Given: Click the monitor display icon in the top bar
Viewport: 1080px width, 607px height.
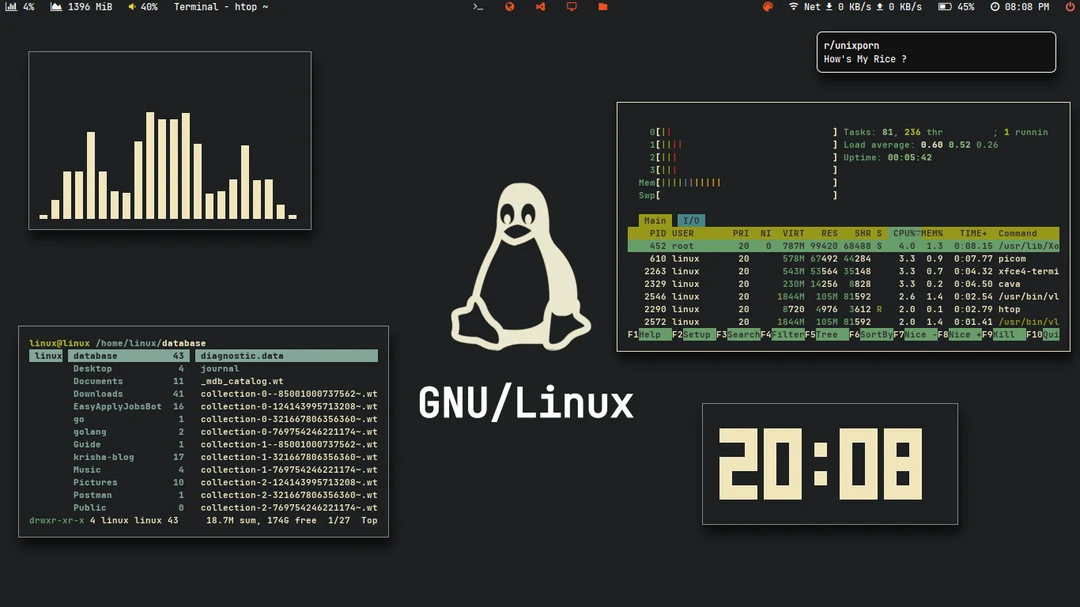Looking at the screenshot, I should coord(572,6).
